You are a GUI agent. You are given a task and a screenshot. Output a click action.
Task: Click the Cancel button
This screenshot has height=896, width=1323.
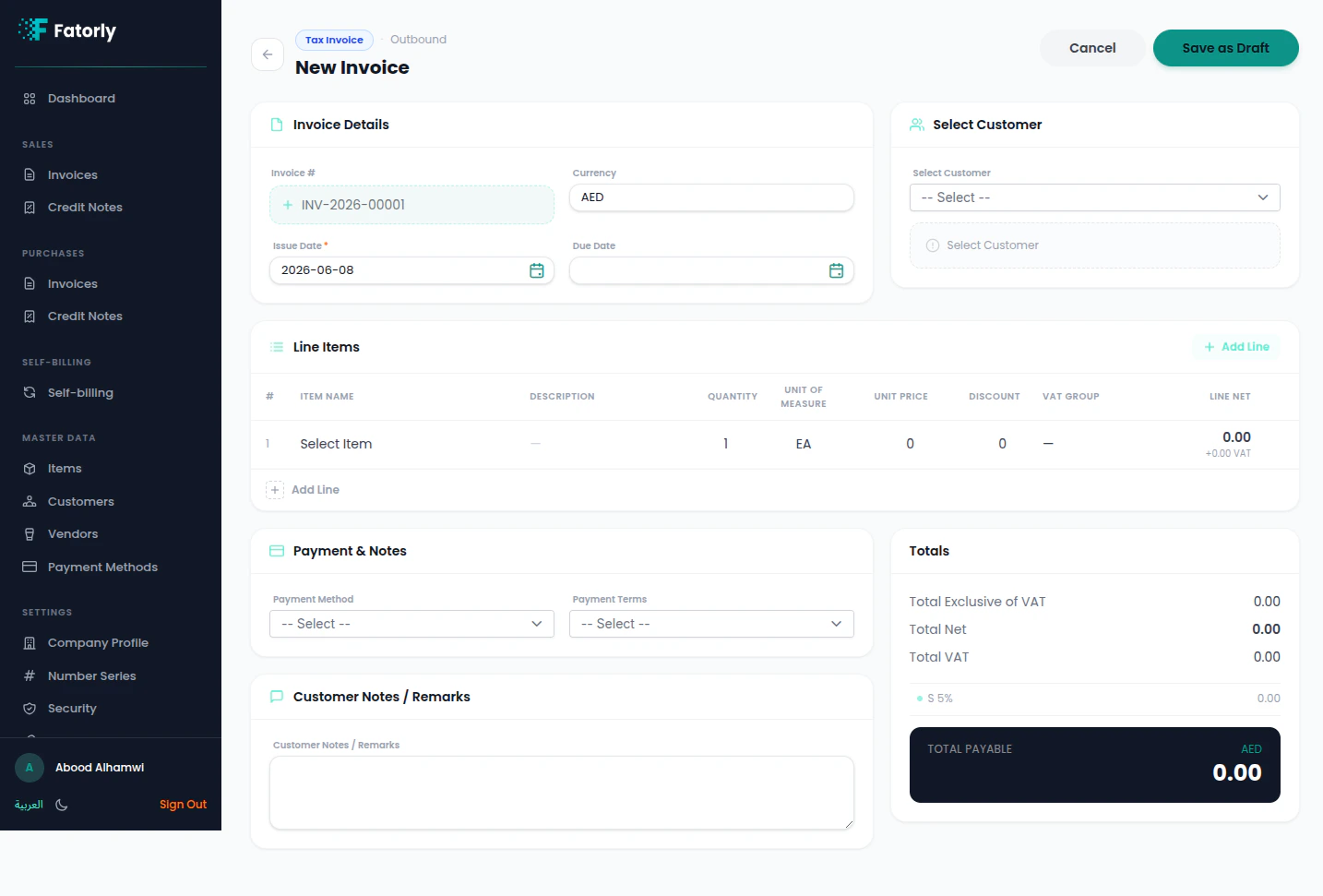[x=1092, y=48]
